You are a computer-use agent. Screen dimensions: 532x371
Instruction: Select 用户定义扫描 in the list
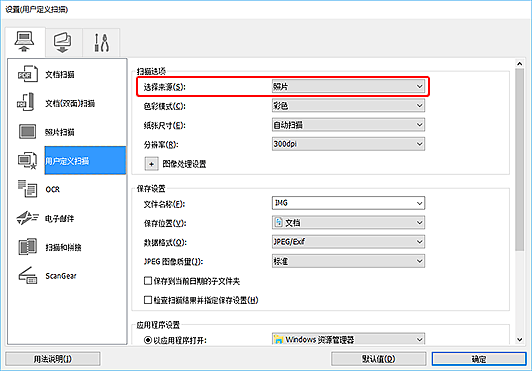click(85, 161)
